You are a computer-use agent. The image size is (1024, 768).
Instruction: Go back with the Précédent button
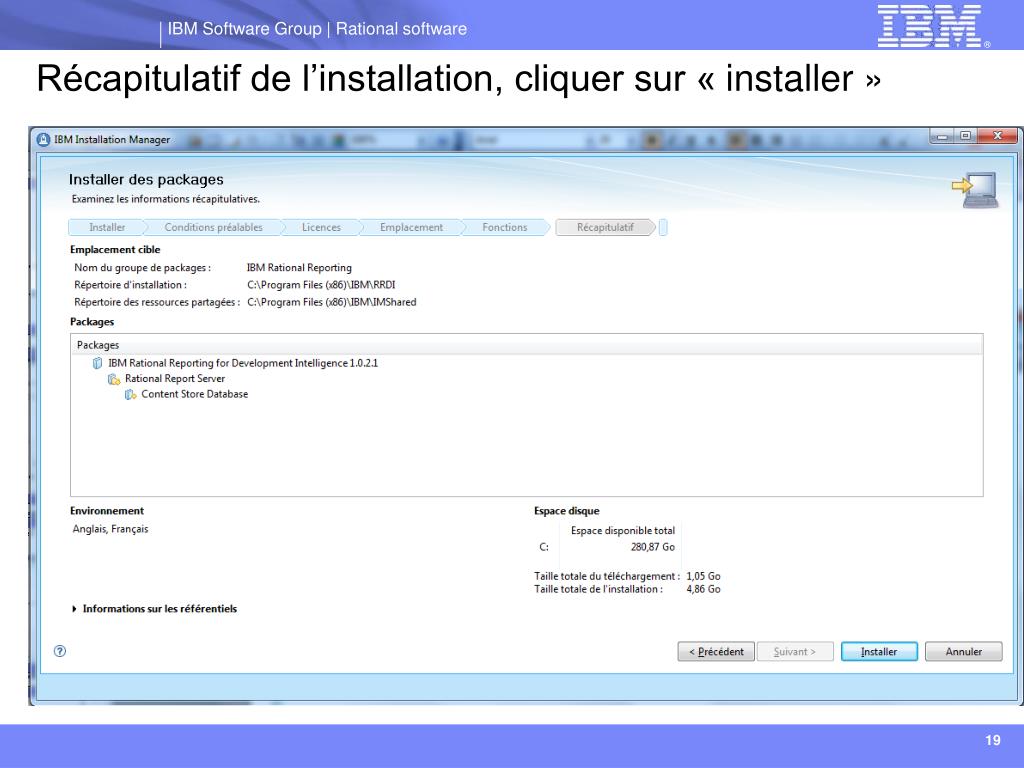point(716,651)
